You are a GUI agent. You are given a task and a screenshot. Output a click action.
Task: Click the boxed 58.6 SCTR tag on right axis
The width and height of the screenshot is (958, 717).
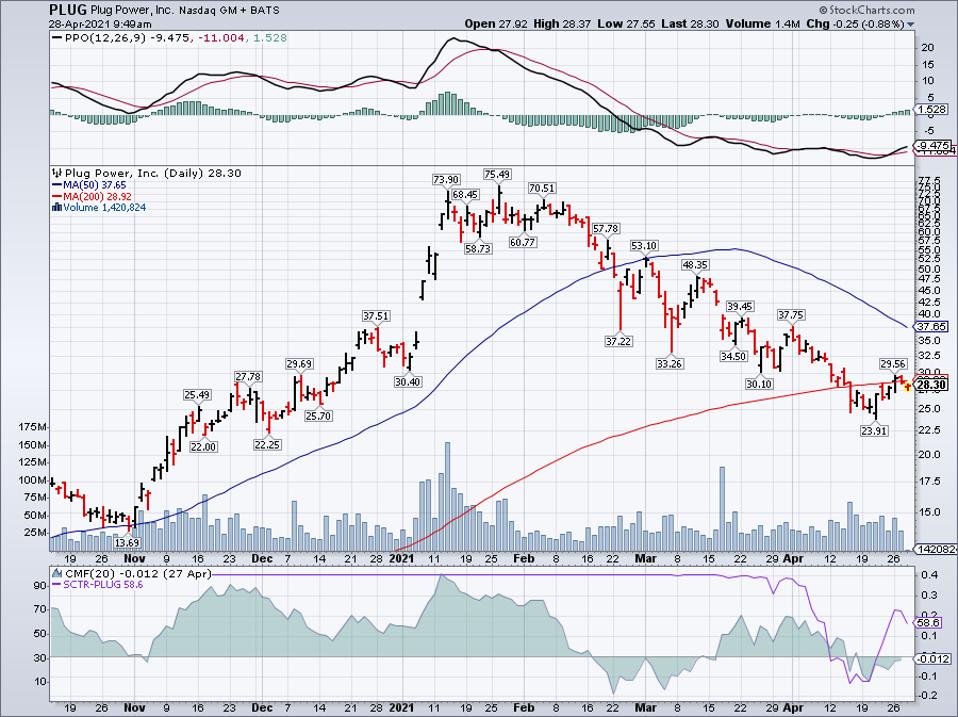[927, 622]
